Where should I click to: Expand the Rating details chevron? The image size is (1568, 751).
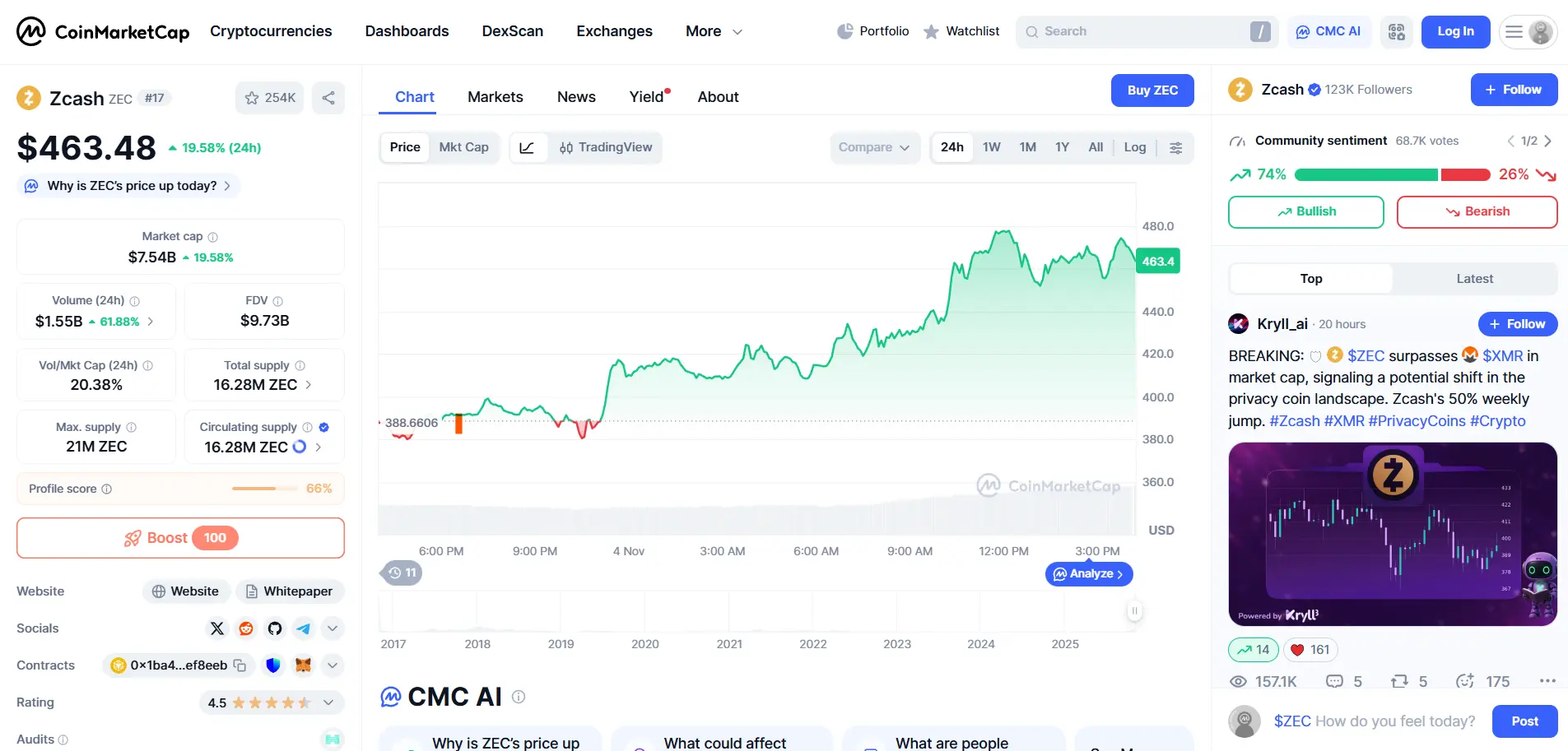tap(328, 702)
